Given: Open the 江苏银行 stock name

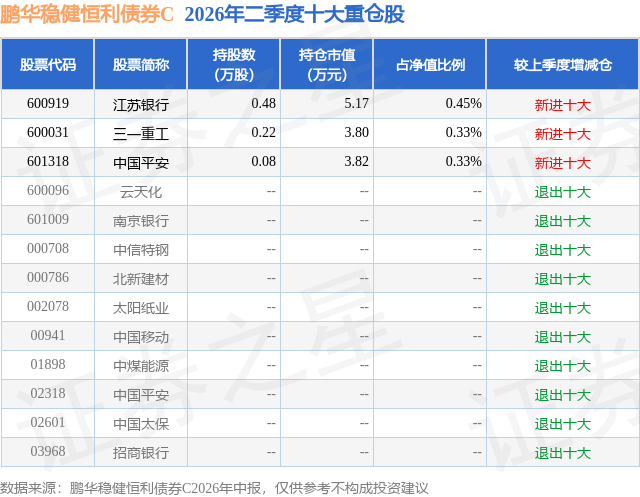Looking at the screenshot, I should 141,104.
